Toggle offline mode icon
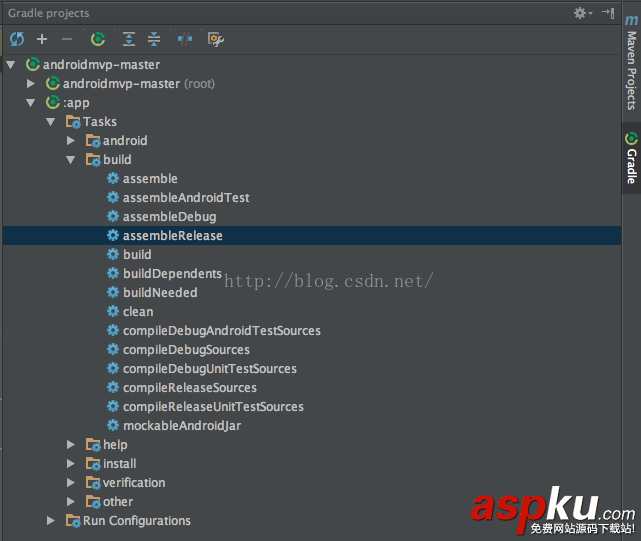Viewport: 641px width, 541px height. tap(185, 39)
